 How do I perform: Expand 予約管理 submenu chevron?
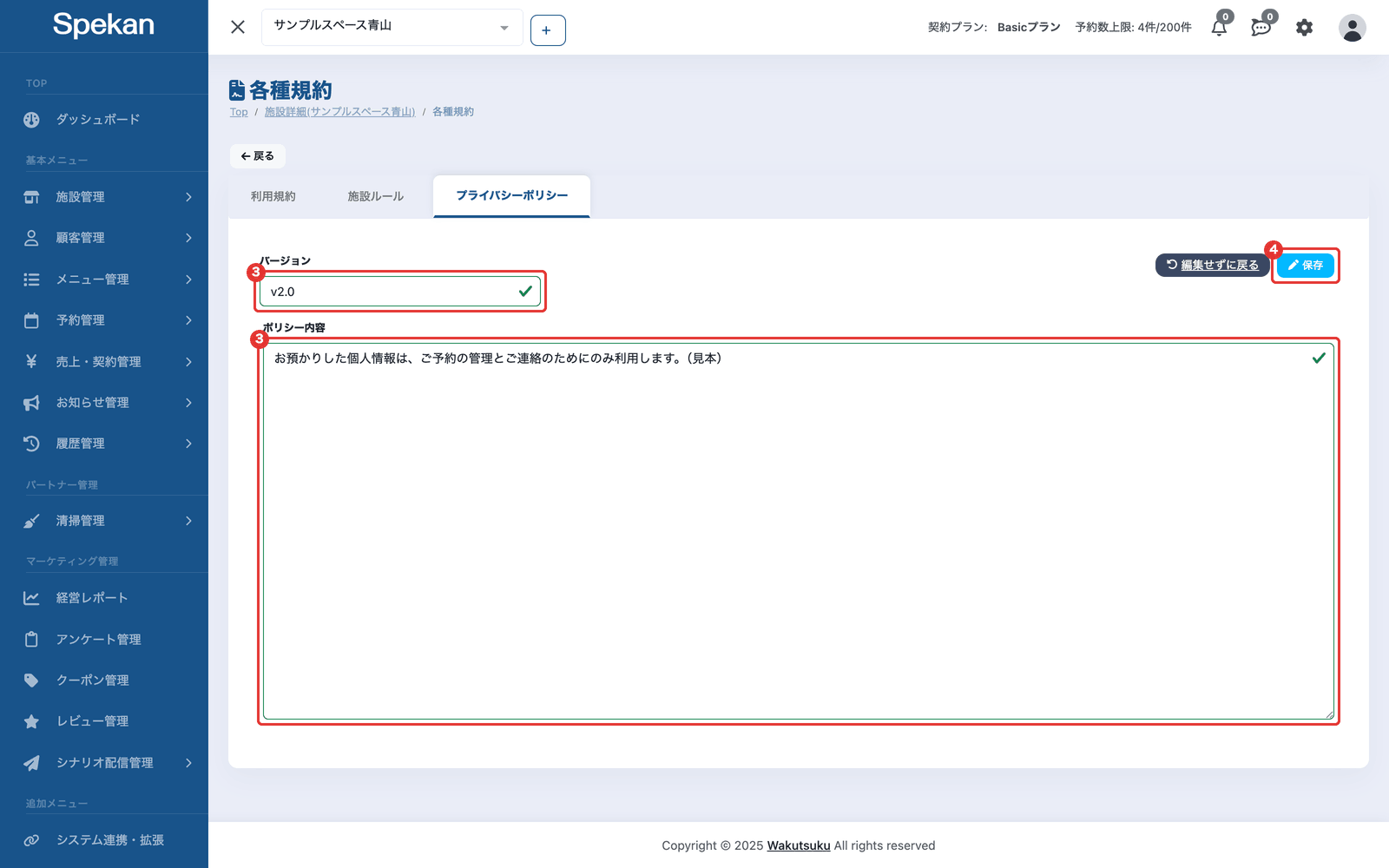(188, 320)
